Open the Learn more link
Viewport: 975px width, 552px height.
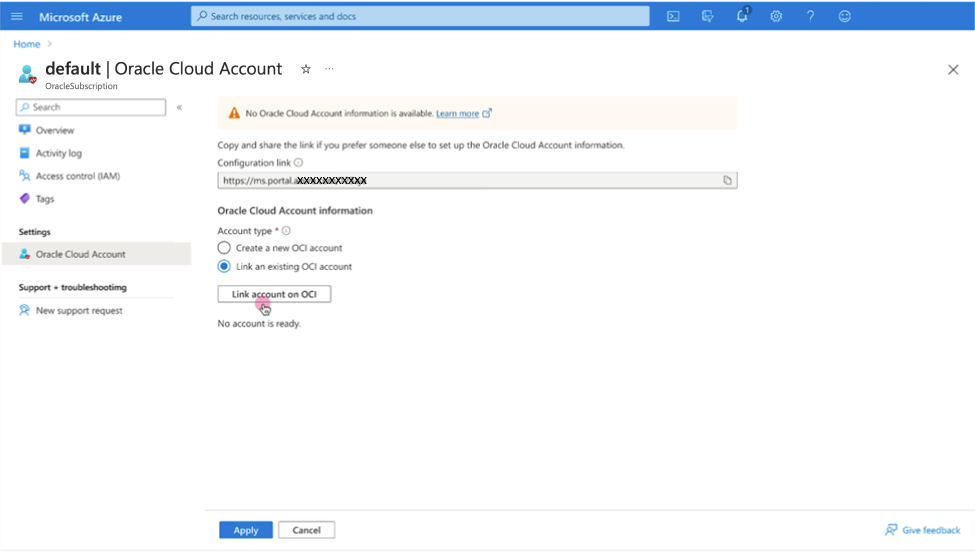point(457,114)
